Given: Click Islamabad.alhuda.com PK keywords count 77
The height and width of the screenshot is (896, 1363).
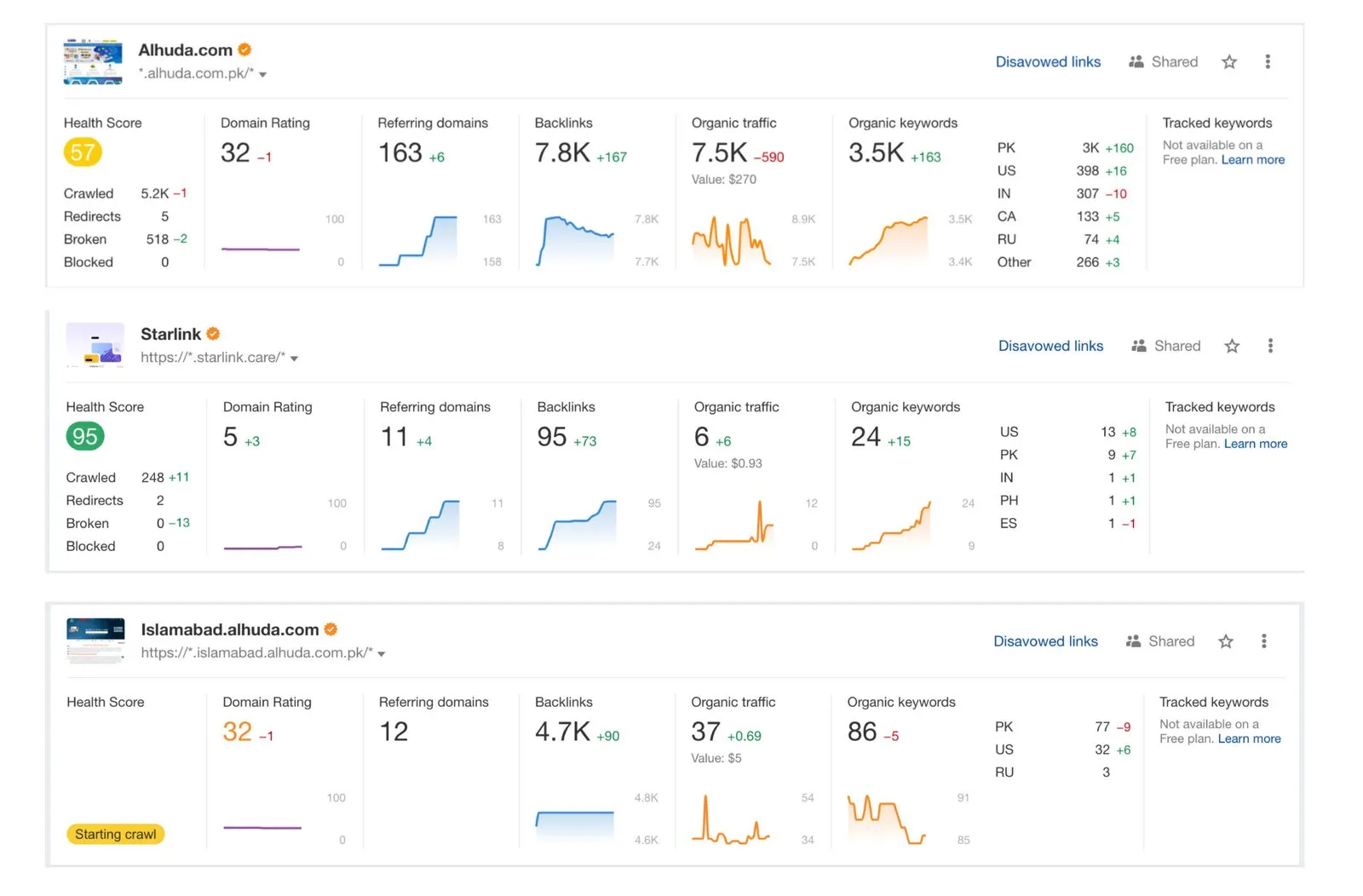Looking at the screenshot, I should tap(1102, 727).
